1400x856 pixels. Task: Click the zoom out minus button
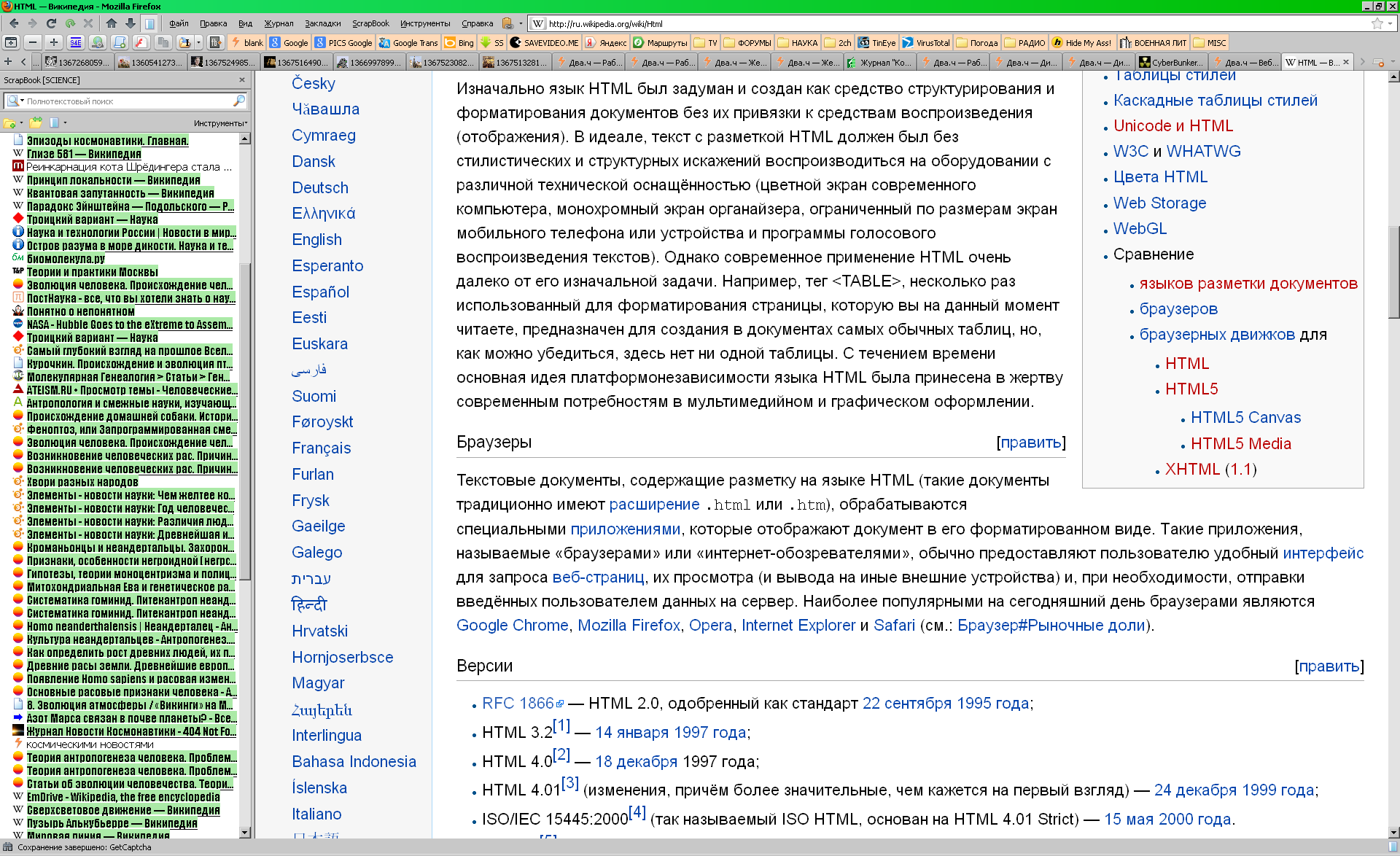(32, 42)
